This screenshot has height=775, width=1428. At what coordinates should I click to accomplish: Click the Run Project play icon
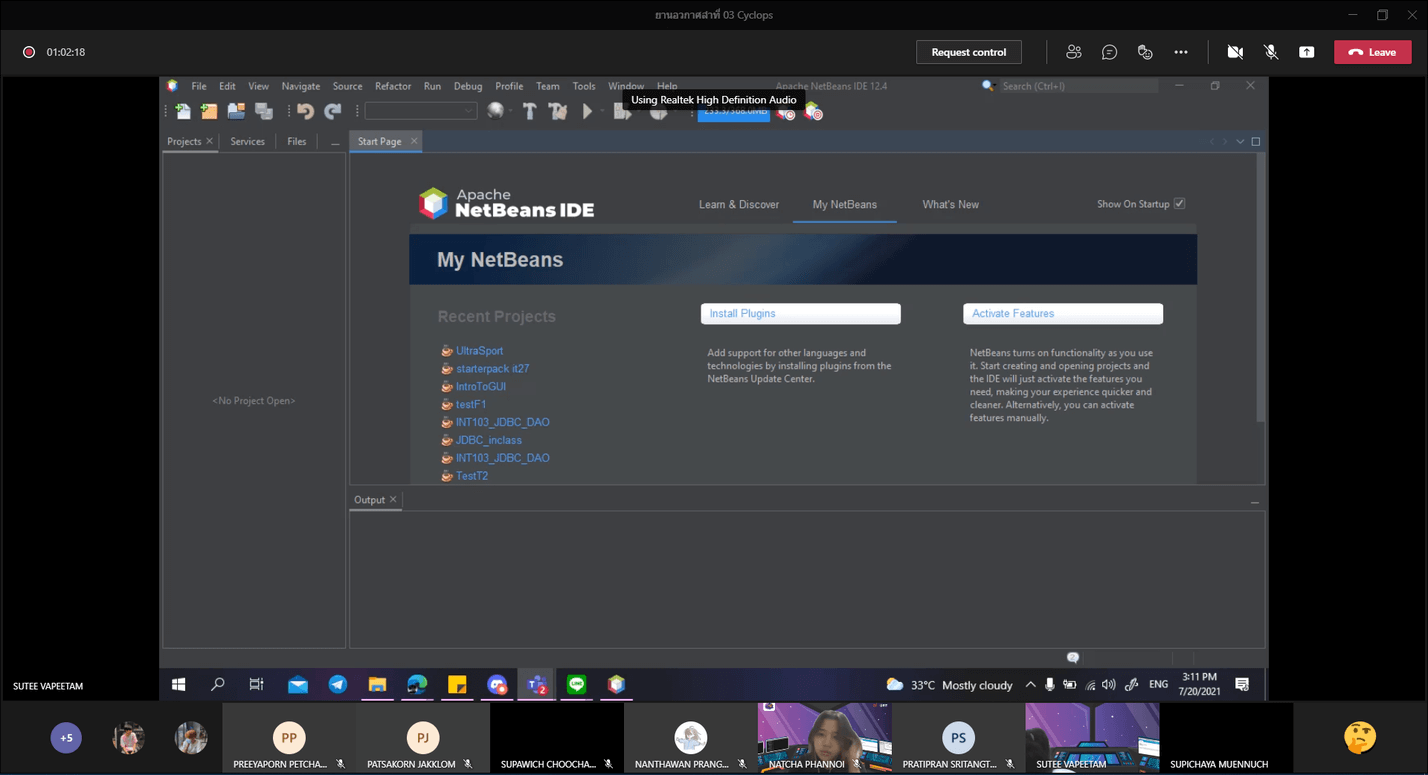[x=588, y=111]
